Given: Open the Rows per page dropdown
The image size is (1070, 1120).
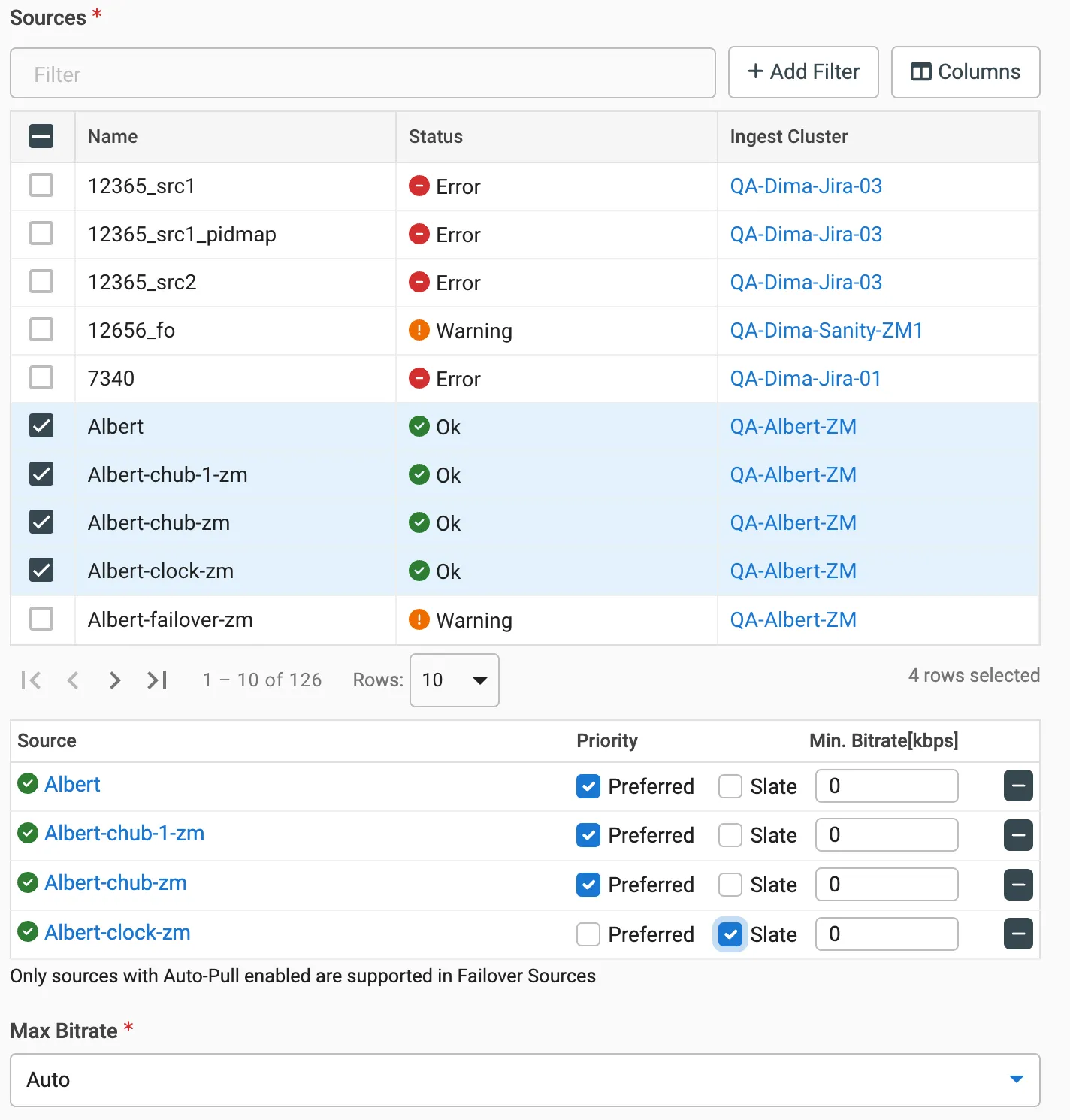Looking at the screenshot, I should (455, 680).
